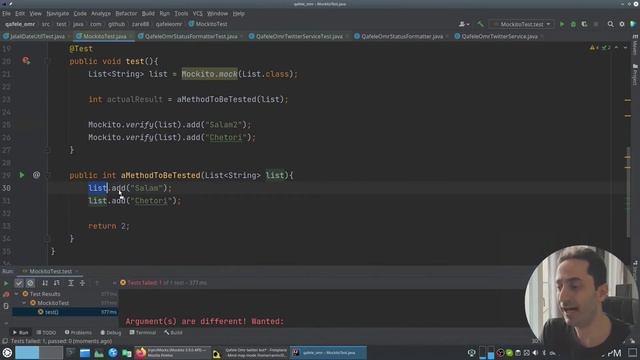This screenshot has height=360, width=640.
Task: Click the "Tests failed: 1, passed: 0" status message
Action: [x=61, y=341]
